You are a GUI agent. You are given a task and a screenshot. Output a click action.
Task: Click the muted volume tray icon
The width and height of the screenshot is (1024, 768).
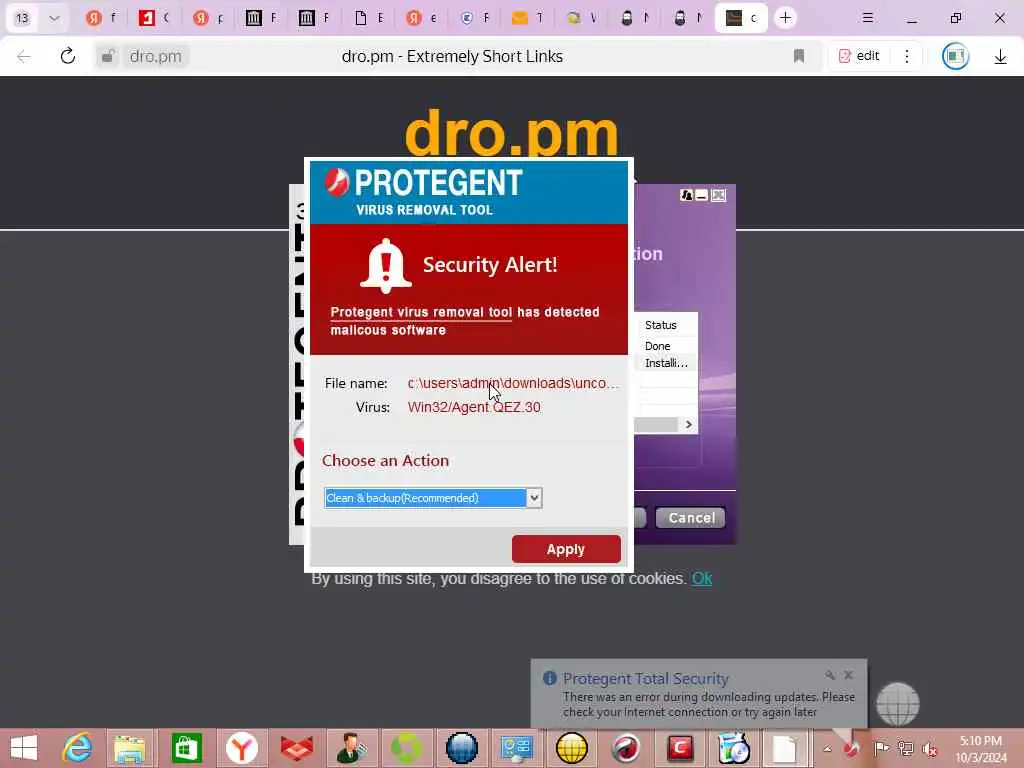(929, 748)
